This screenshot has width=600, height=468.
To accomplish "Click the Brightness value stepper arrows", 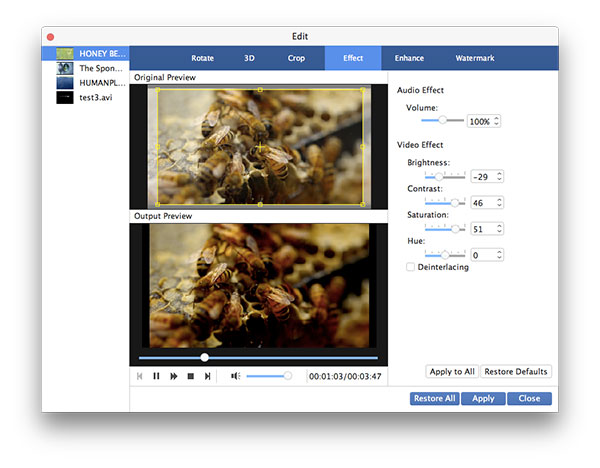I will click(x=499, y=176).
